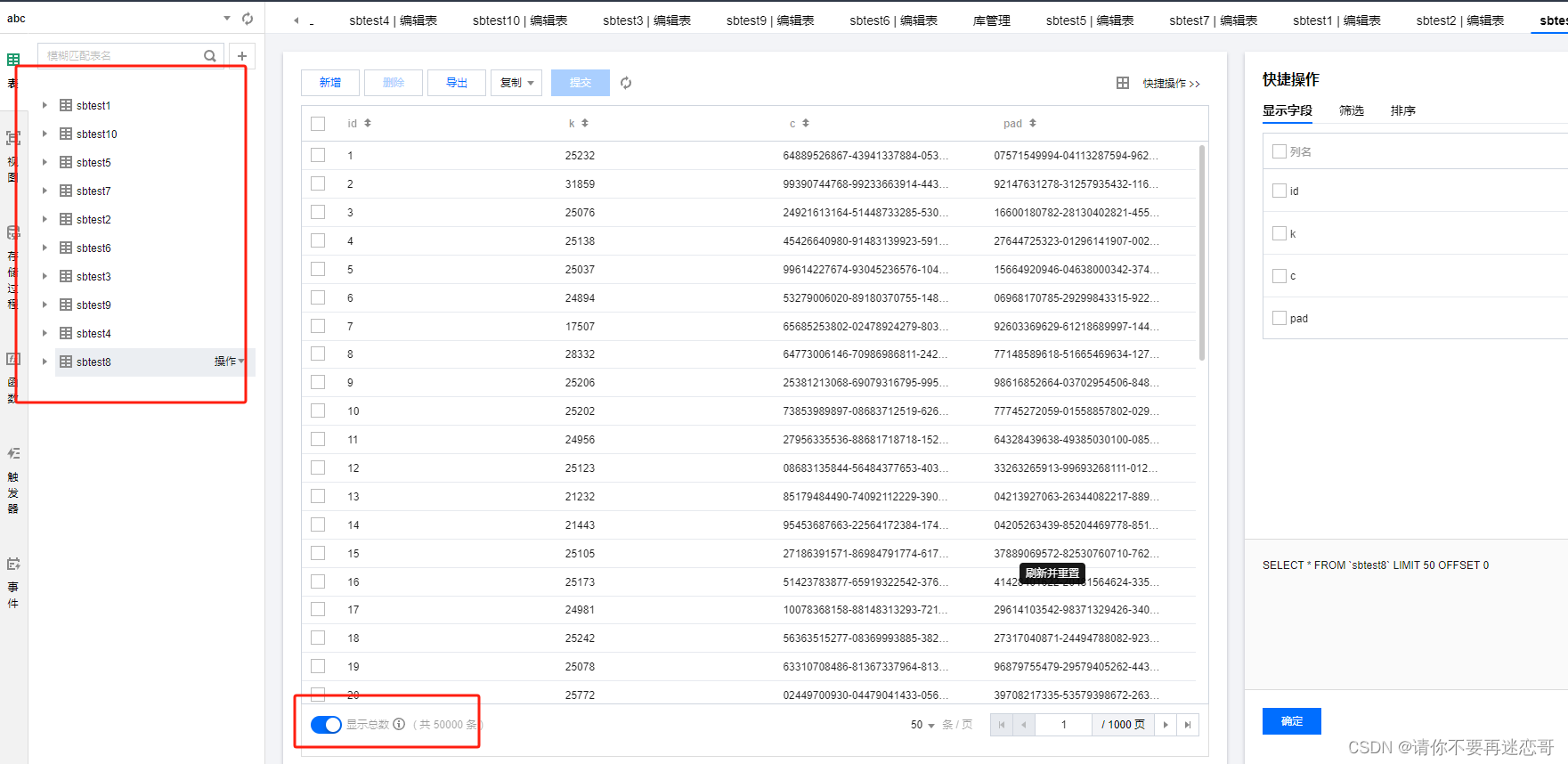Switch to the 库管理 tab
The width and height of the screenshot is (1568, 764).
[991, 20]
